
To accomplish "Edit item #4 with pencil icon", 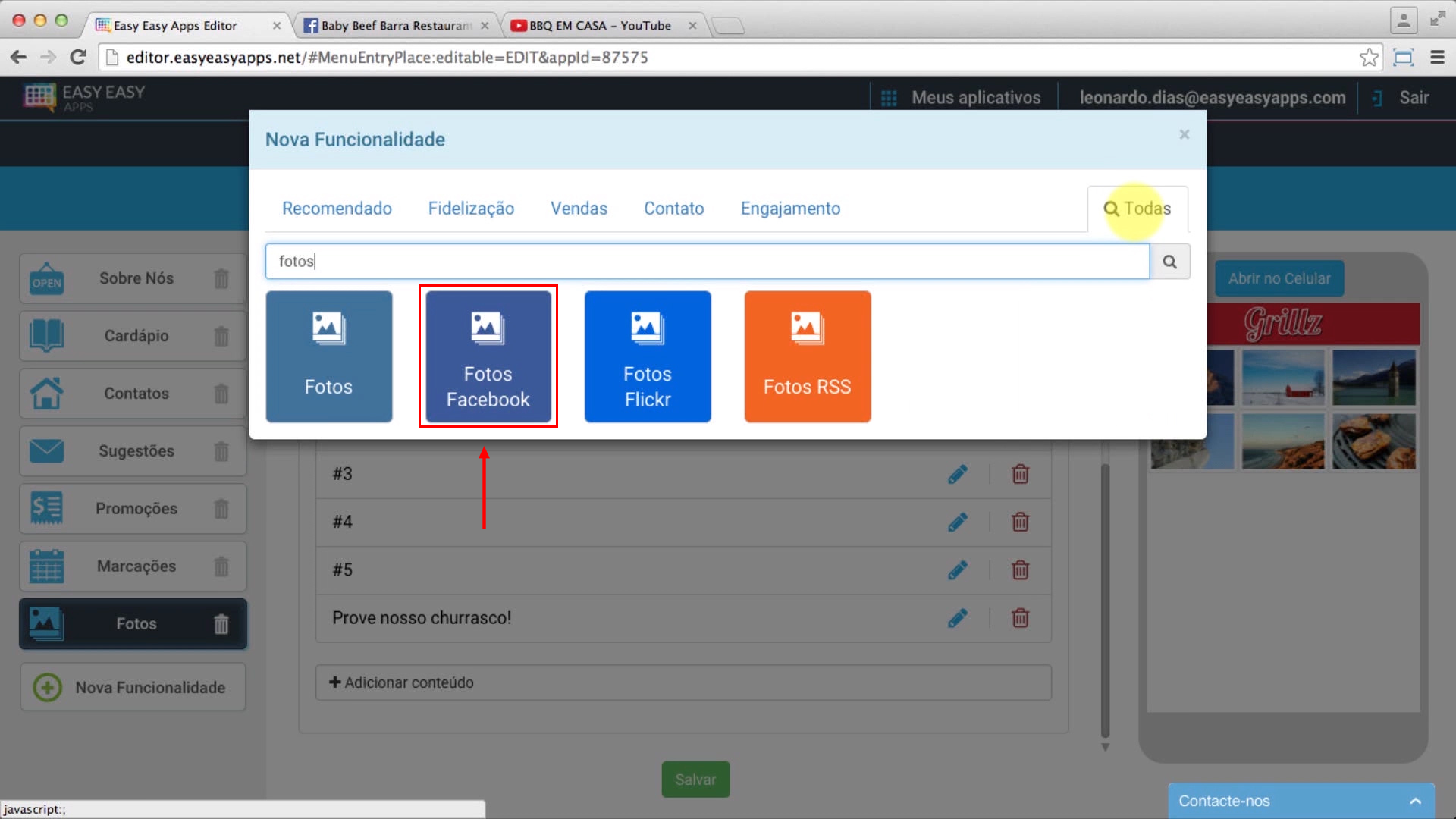I will (957, 522).
